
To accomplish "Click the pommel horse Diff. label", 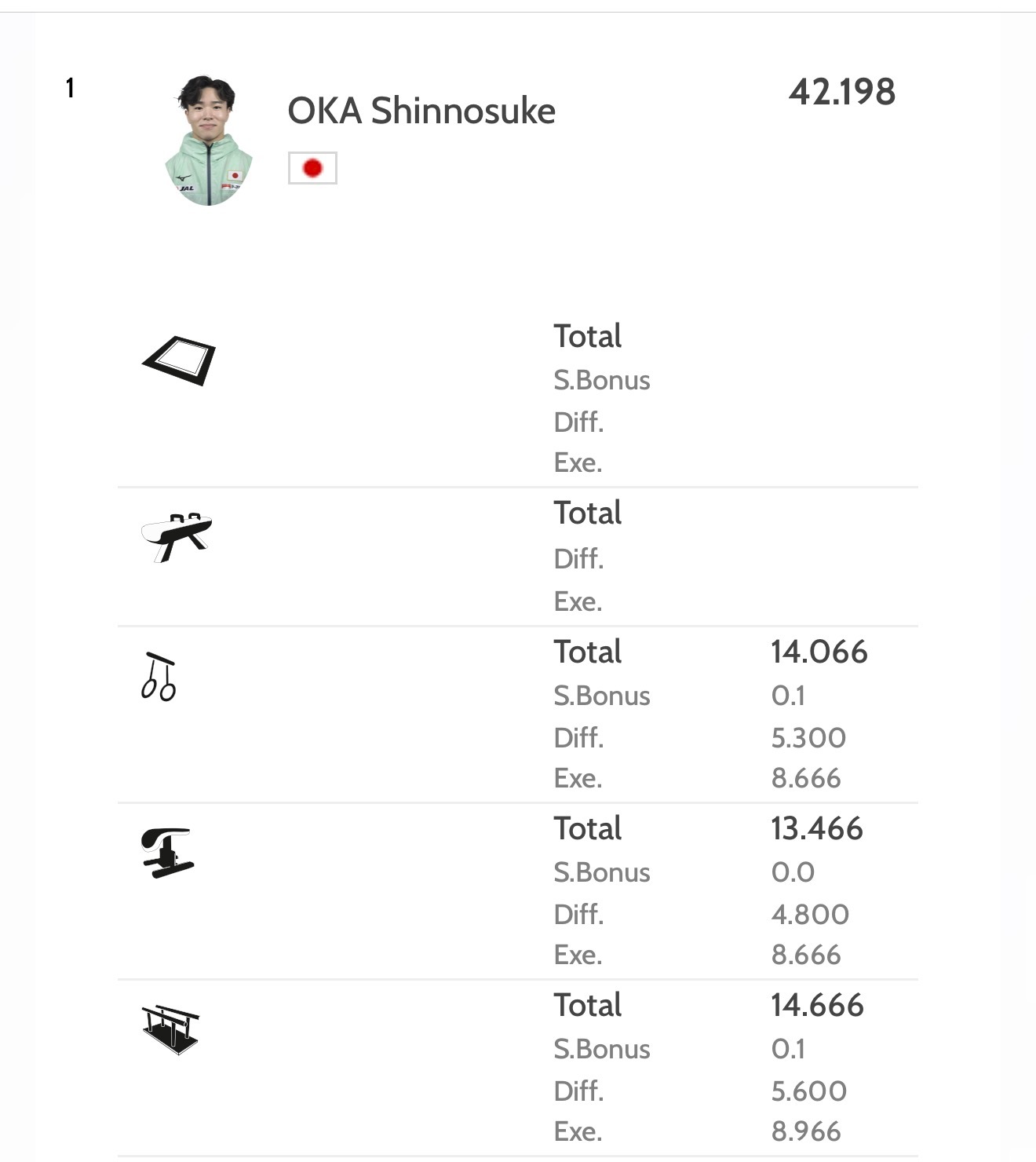I will click(578, 559).
